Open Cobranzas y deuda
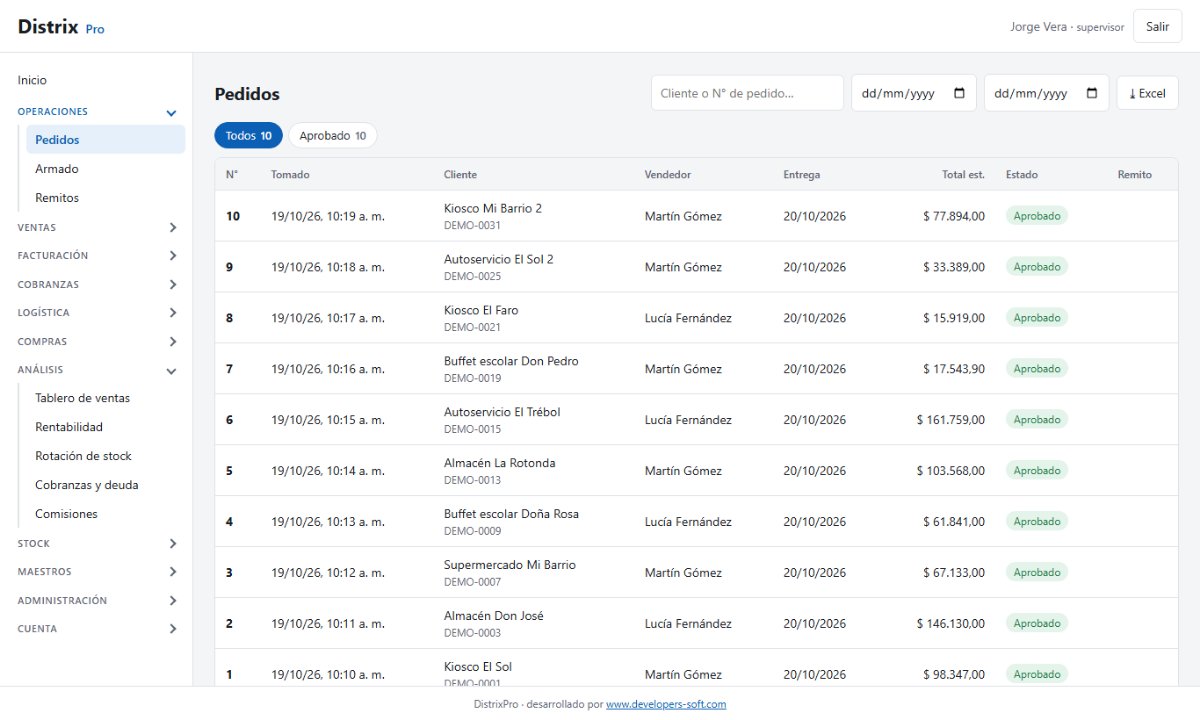Image resolution: width=1200 pixels, height=720 pixels. tap(106, 485)
